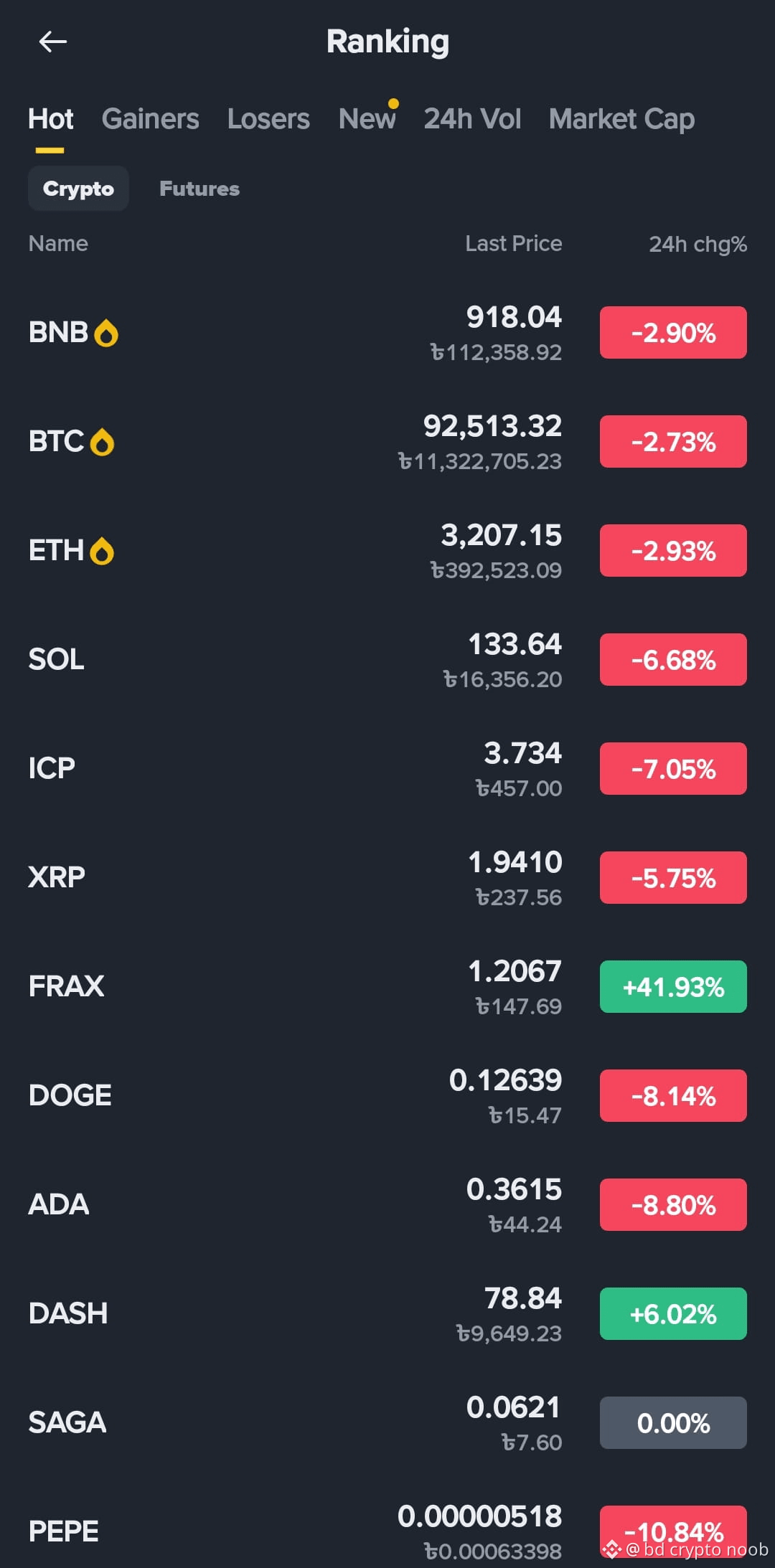775x1568 pixels.
Task: Open the 24h Vol ranking tab
Action: tap(472, 118)
